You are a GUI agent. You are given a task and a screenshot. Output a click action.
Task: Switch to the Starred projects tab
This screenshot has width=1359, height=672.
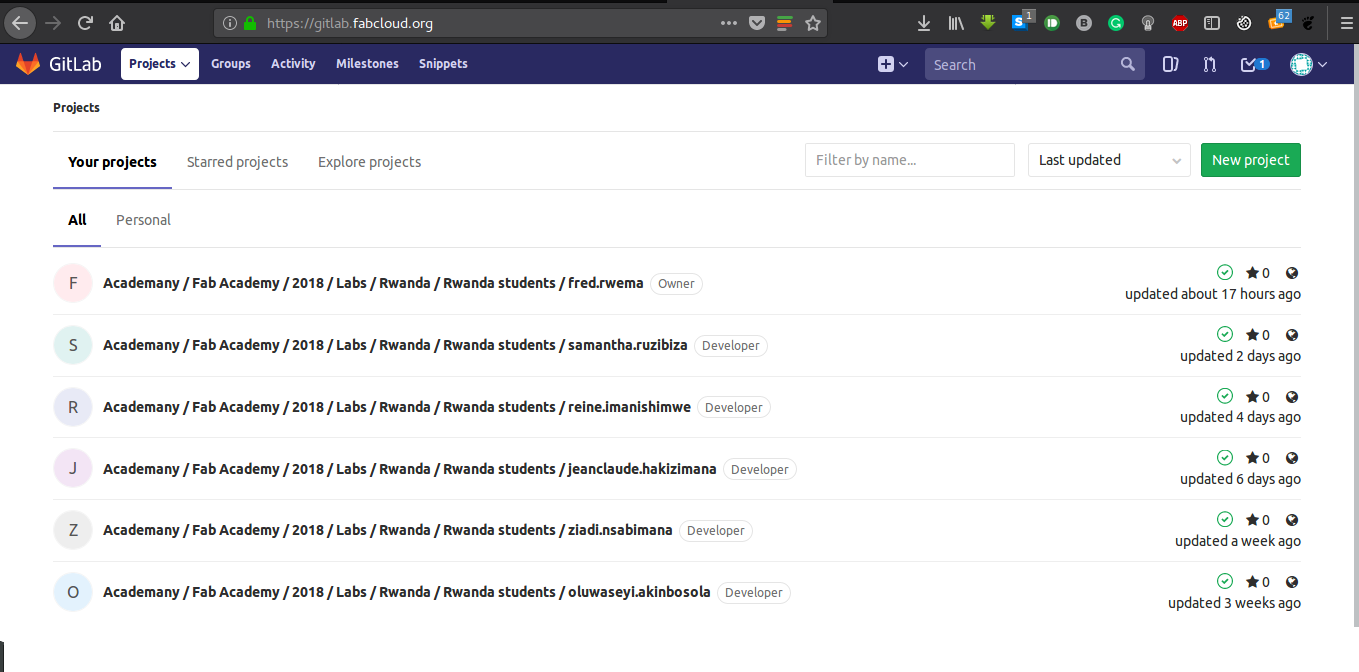(x=237, y=161)
